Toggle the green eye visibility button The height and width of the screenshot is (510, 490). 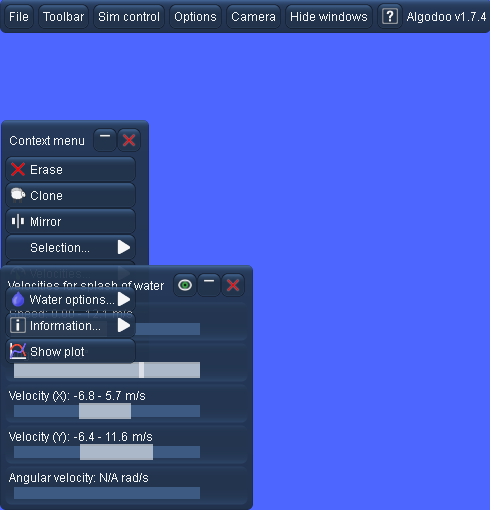tap(185, 285)
